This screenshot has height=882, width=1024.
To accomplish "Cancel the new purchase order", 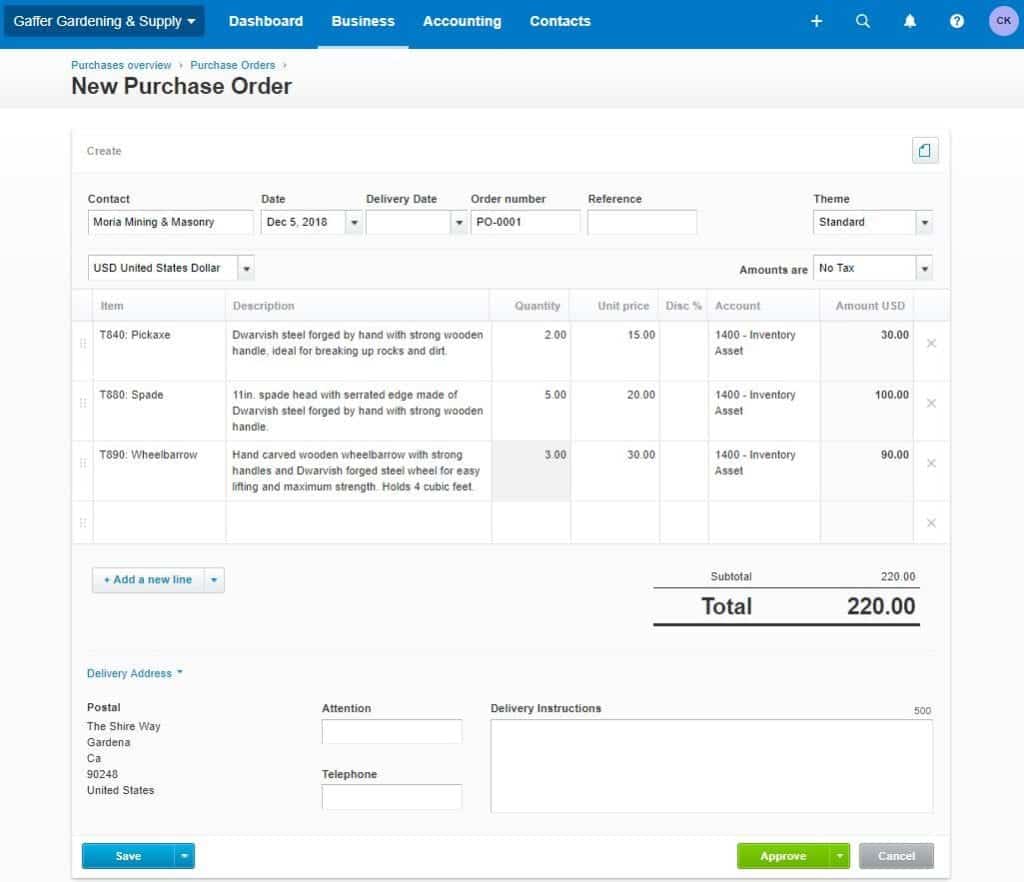I will [x=895, y=856].
